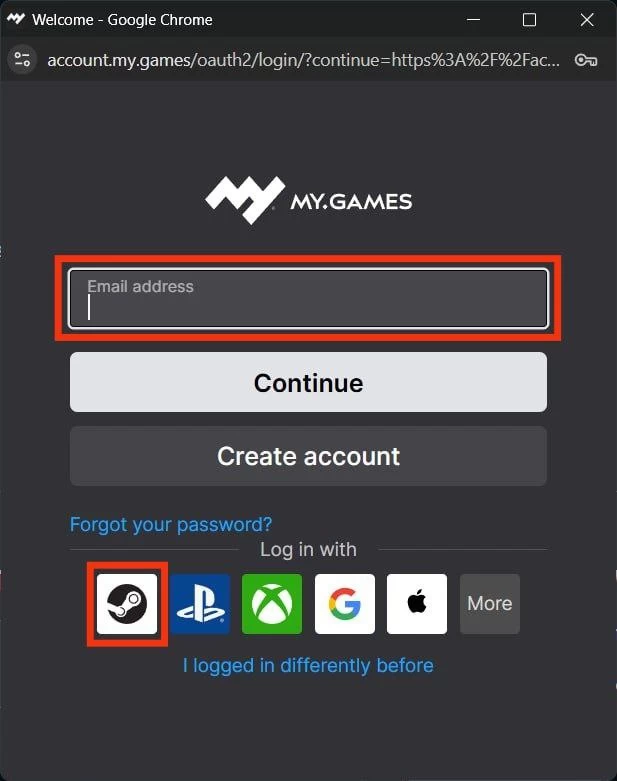This screenshot has width=617, height=781.
Task: Open I logged in differently before link
Action: click(308, 665)
